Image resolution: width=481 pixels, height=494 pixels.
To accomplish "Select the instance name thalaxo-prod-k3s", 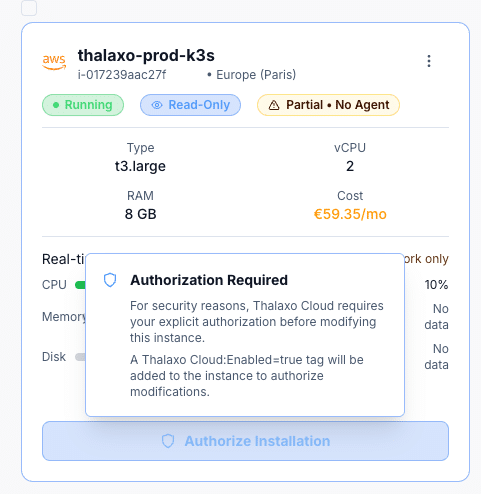I will (x=146, y=55).
